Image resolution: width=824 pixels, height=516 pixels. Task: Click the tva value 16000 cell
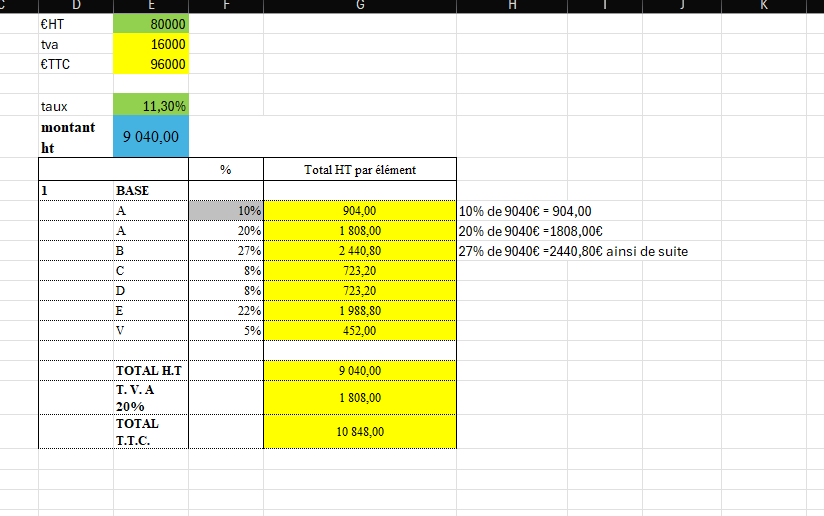click(x=150, y=44)
